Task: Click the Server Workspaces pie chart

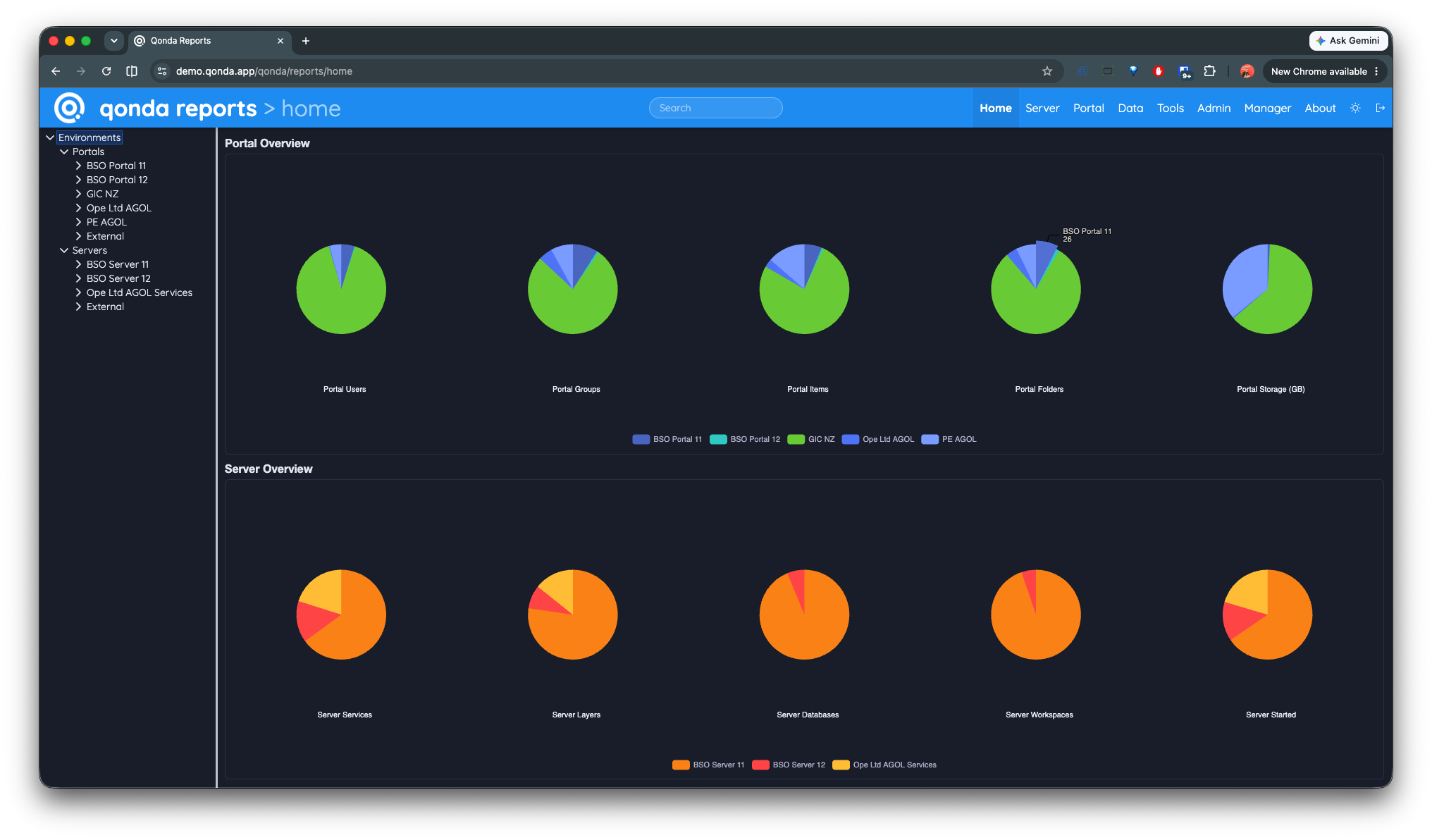Action: [1036, 614]
